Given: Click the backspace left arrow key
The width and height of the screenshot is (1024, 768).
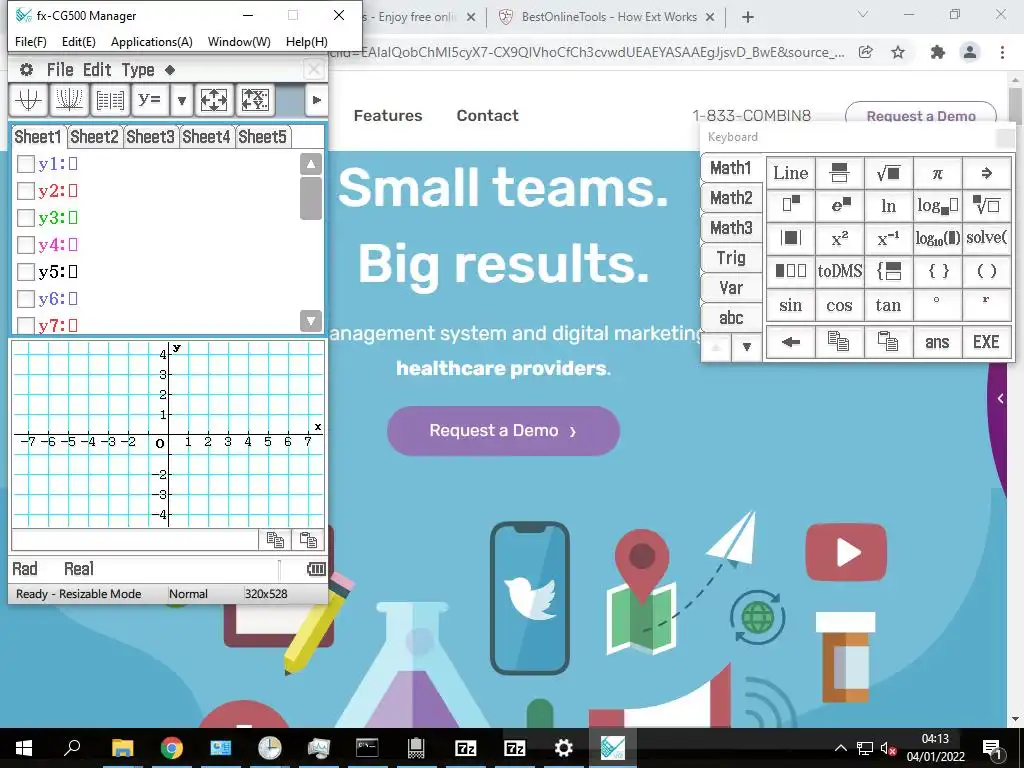Looking at the screenshot, I should point(790,342).
